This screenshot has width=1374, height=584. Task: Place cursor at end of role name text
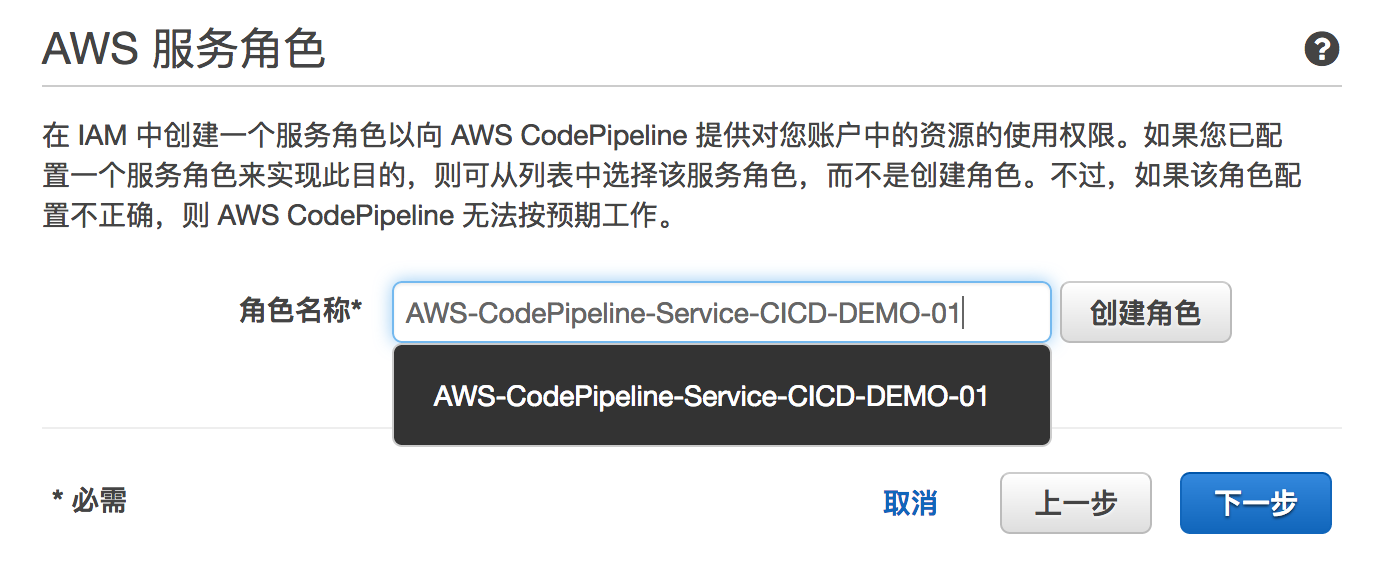960,313
